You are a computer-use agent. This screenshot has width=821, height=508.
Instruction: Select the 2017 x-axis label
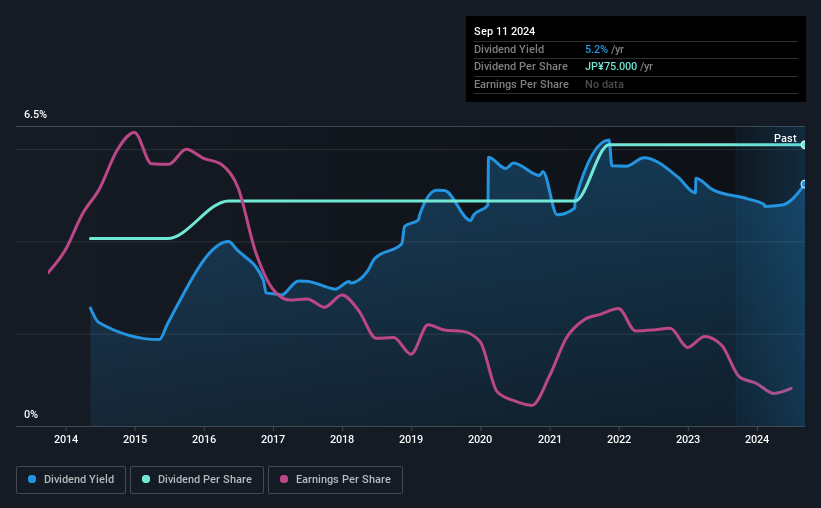coord(273,439)
